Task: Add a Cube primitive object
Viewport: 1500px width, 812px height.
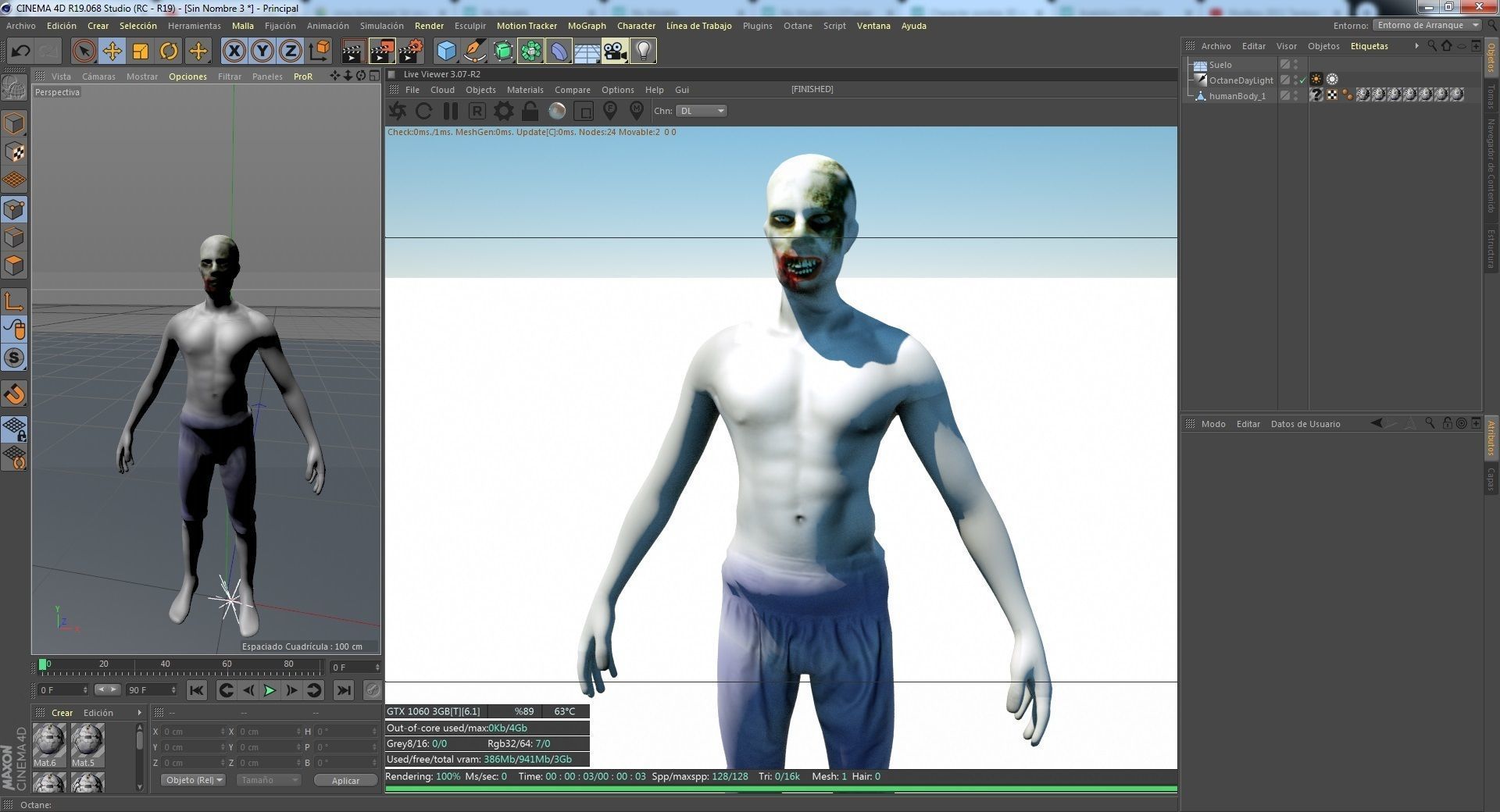Action: [446, 52]
